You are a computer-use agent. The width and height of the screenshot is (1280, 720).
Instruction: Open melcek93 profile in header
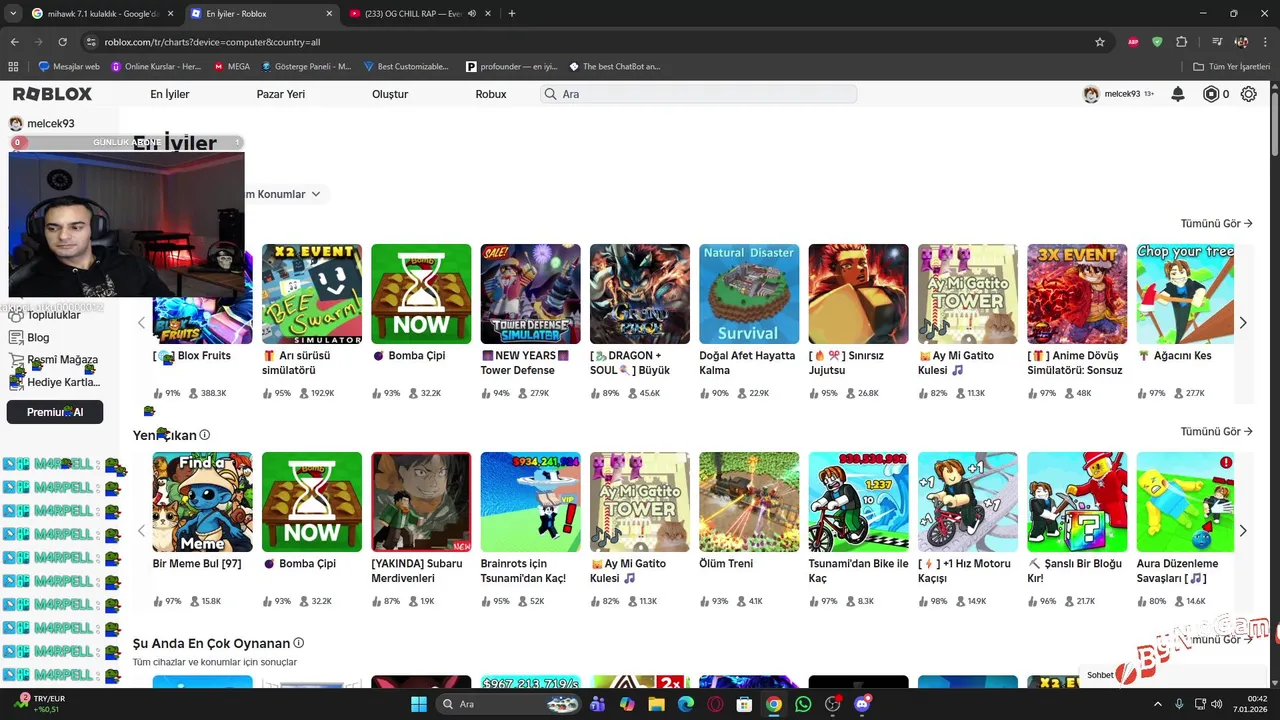coord(1118,94)
